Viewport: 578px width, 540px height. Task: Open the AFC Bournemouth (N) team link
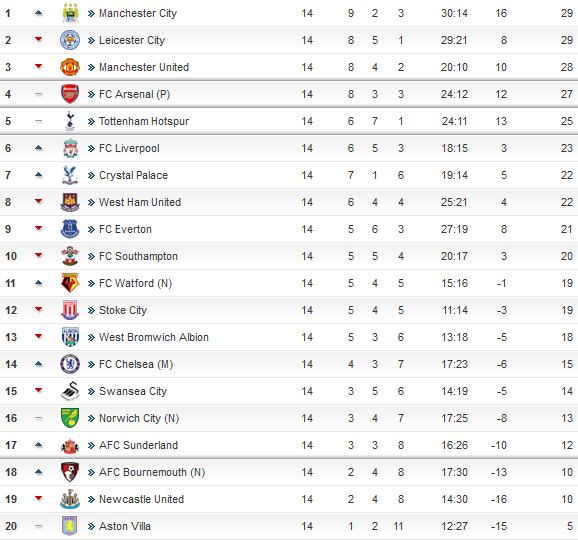152,472
